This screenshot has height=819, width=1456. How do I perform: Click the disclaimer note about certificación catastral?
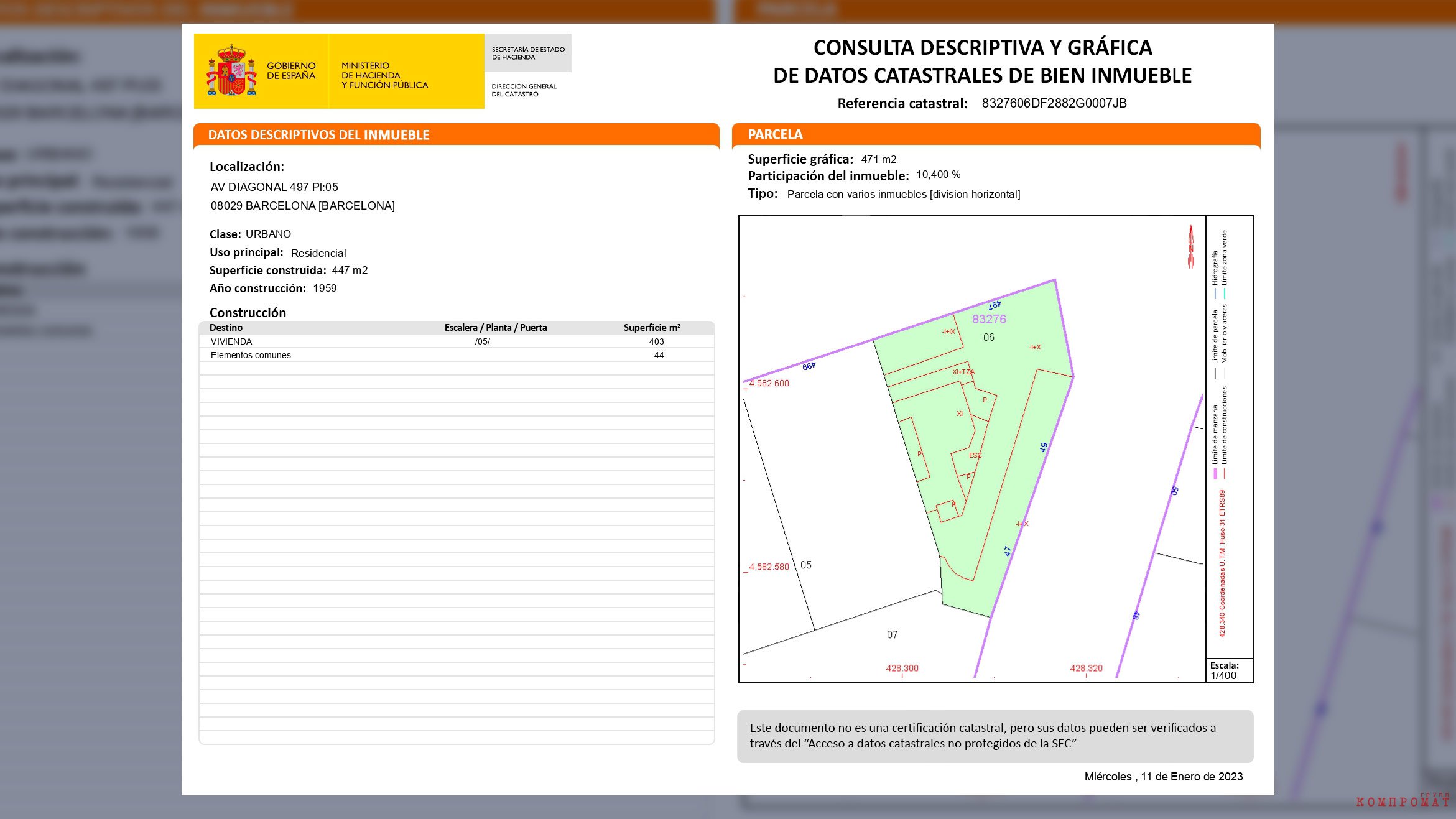click(x=995, y=736)
